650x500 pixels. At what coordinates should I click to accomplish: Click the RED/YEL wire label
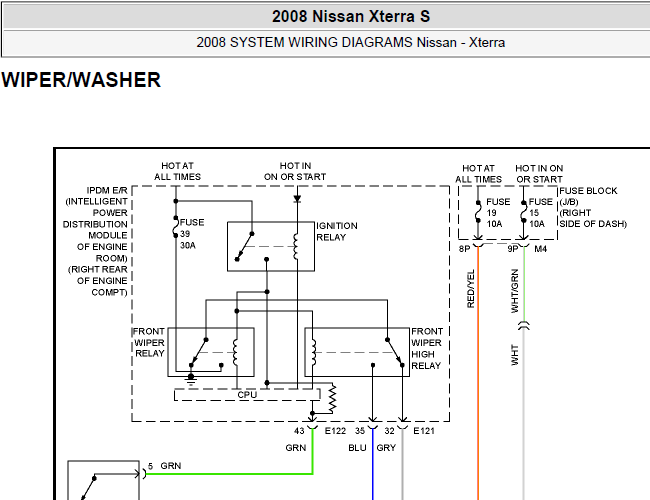point(471,289)
